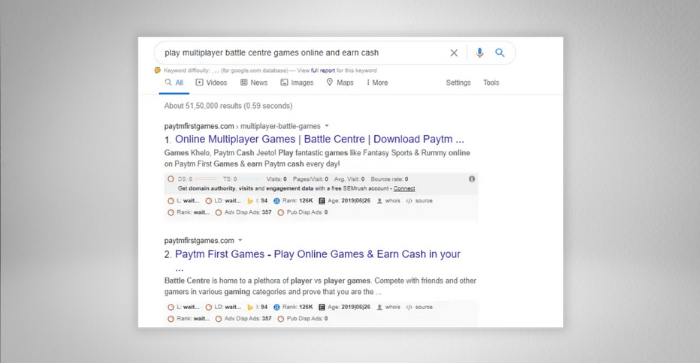
Task: Click the SEMrush info icon in the DS bar
Action: pyautogui.click(x=472, y=179)
